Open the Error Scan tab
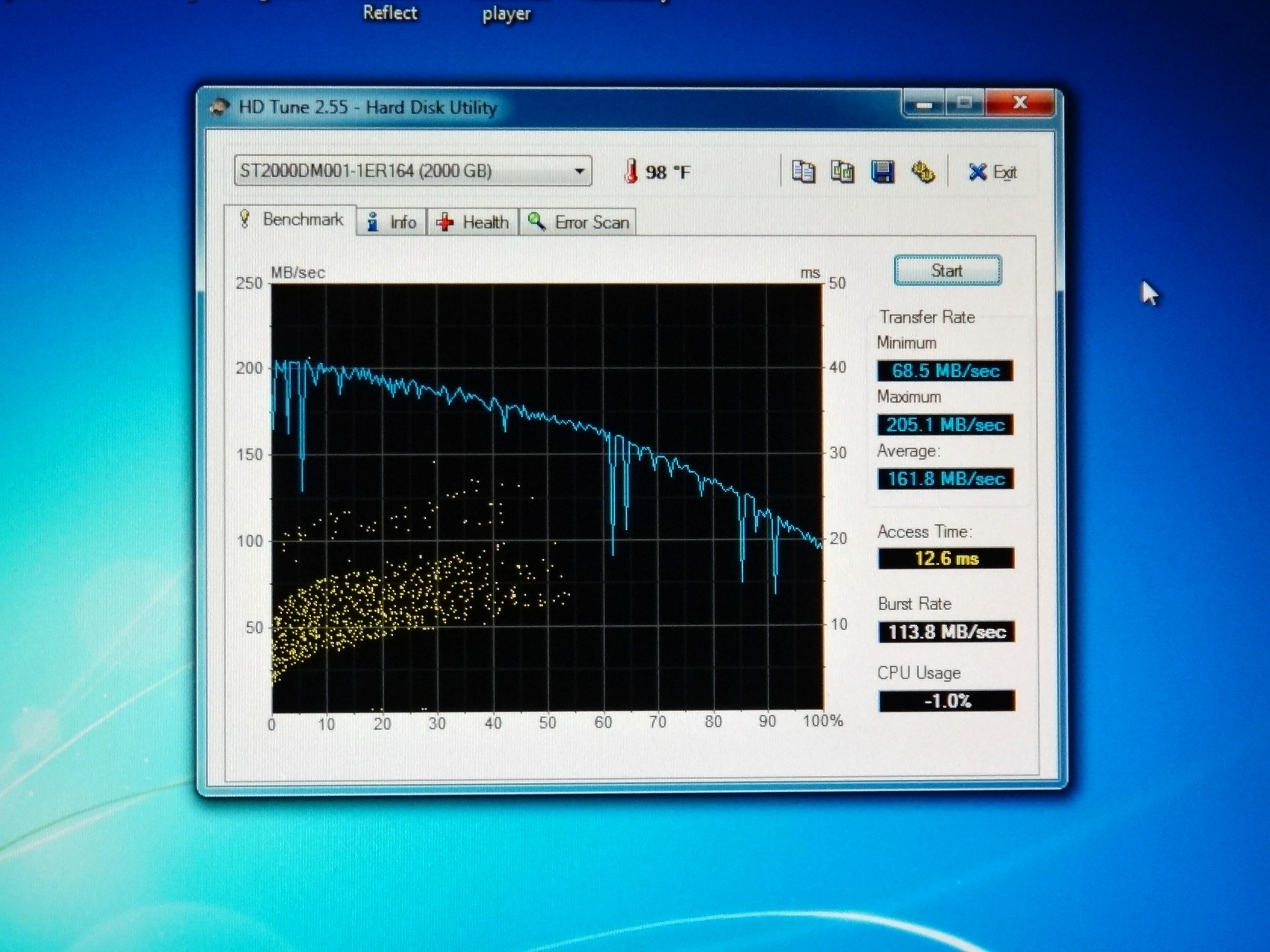Viewport: 1270px width, 952px height. click(578, 221)
